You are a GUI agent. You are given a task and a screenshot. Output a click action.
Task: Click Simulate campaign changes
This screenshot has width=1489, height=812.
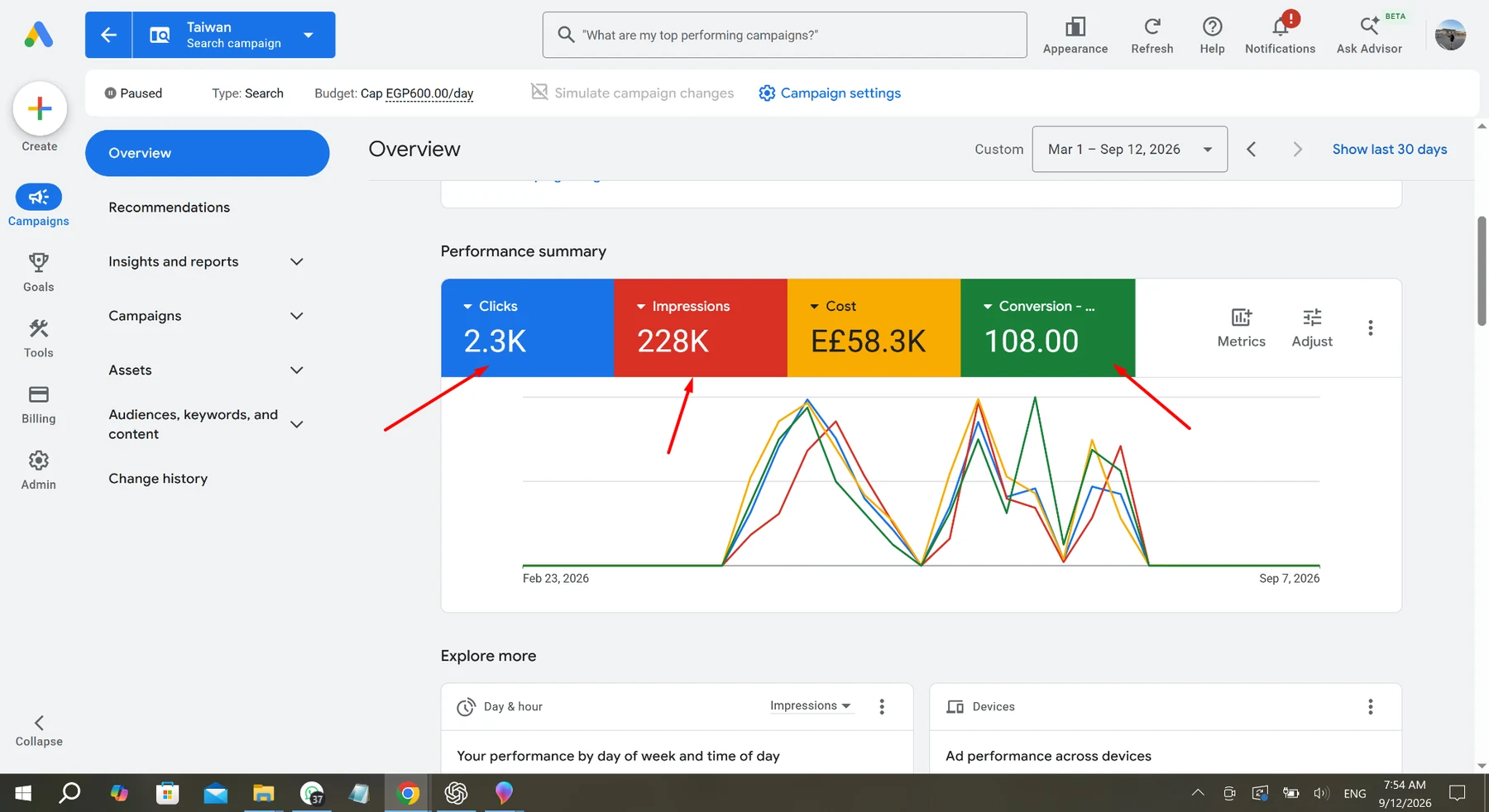click(x=633, y=93)
